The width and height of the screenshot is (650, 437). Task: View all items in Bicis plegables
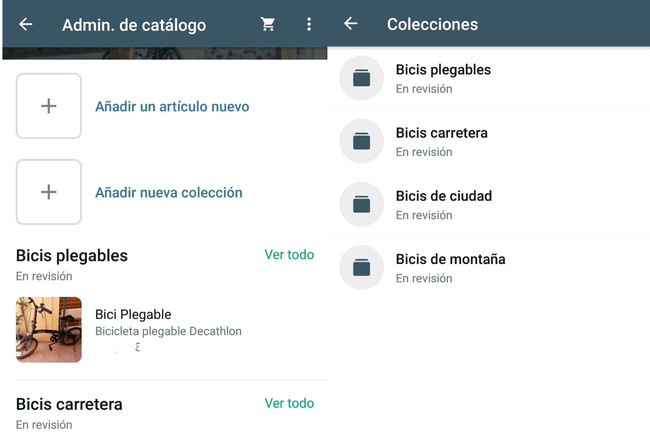click(x=289, y=255)
